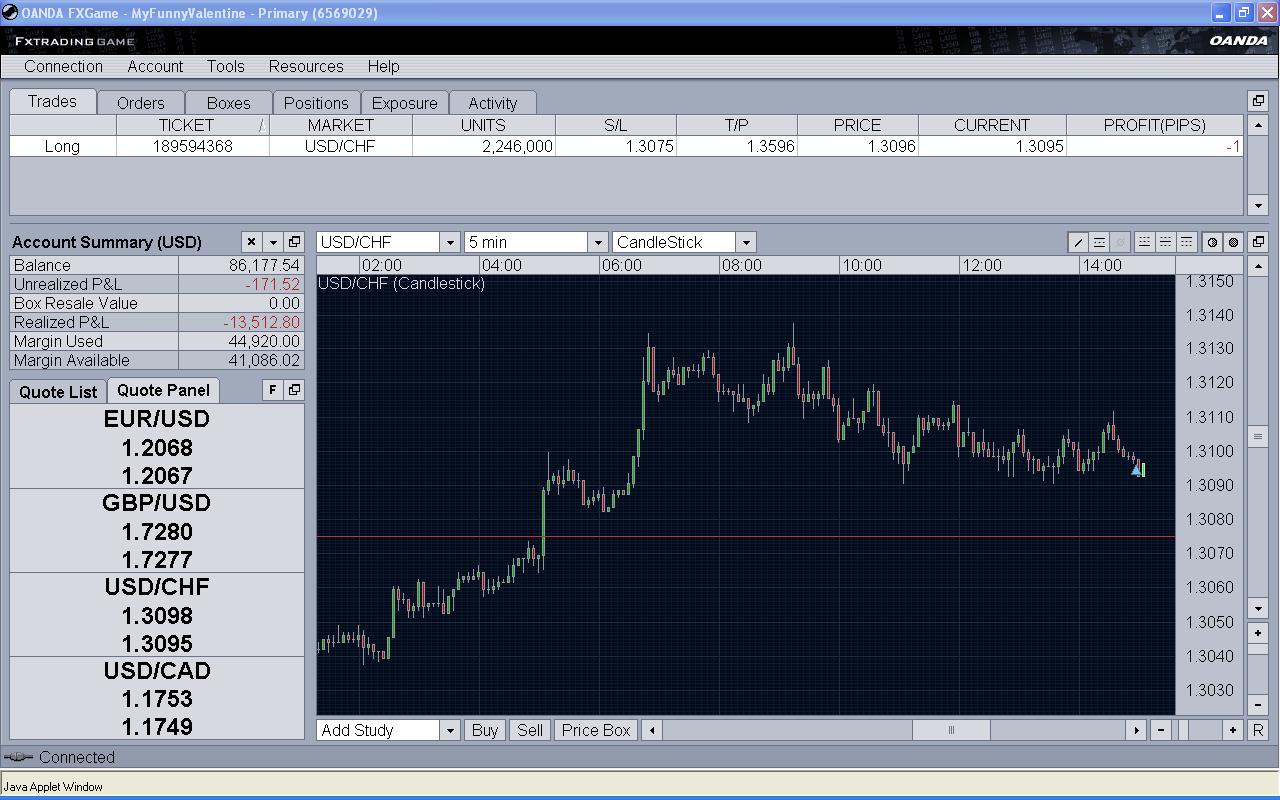
Task: Toggle the dark dotted circle chart option
Action: [1233, 242]
